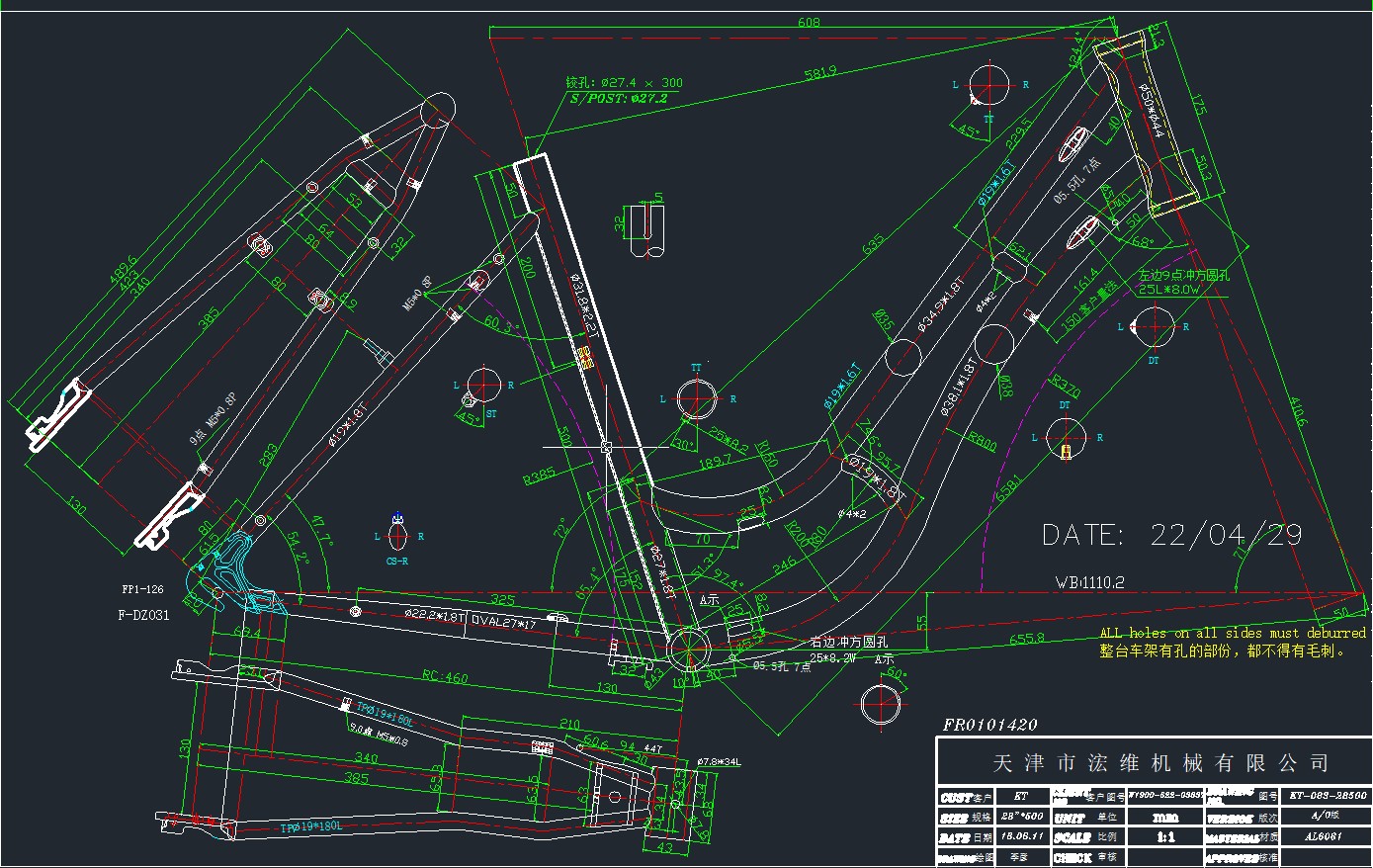Select the FR0101420 drawing code text

tap(989, 725)
